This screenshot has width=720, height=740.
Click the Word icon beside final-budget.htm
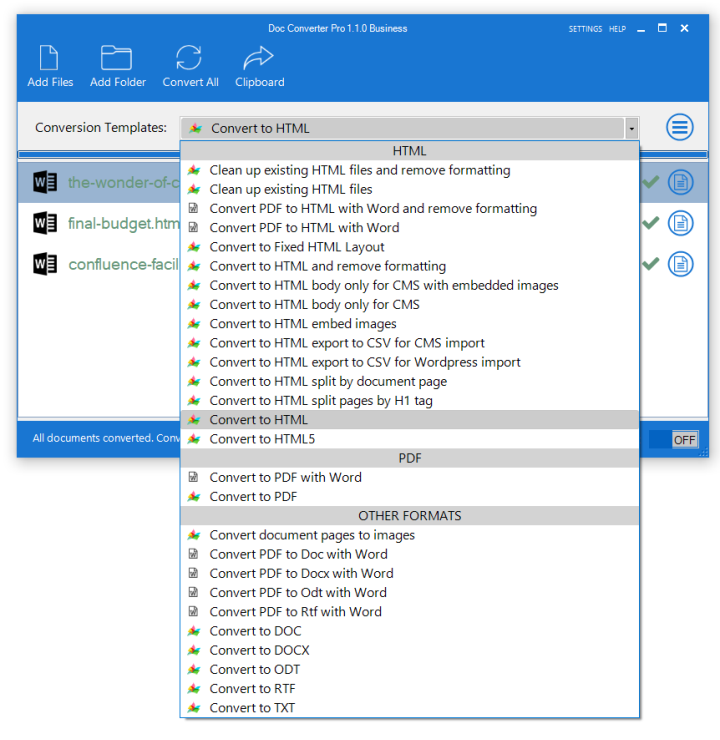(x=45, y=223)
